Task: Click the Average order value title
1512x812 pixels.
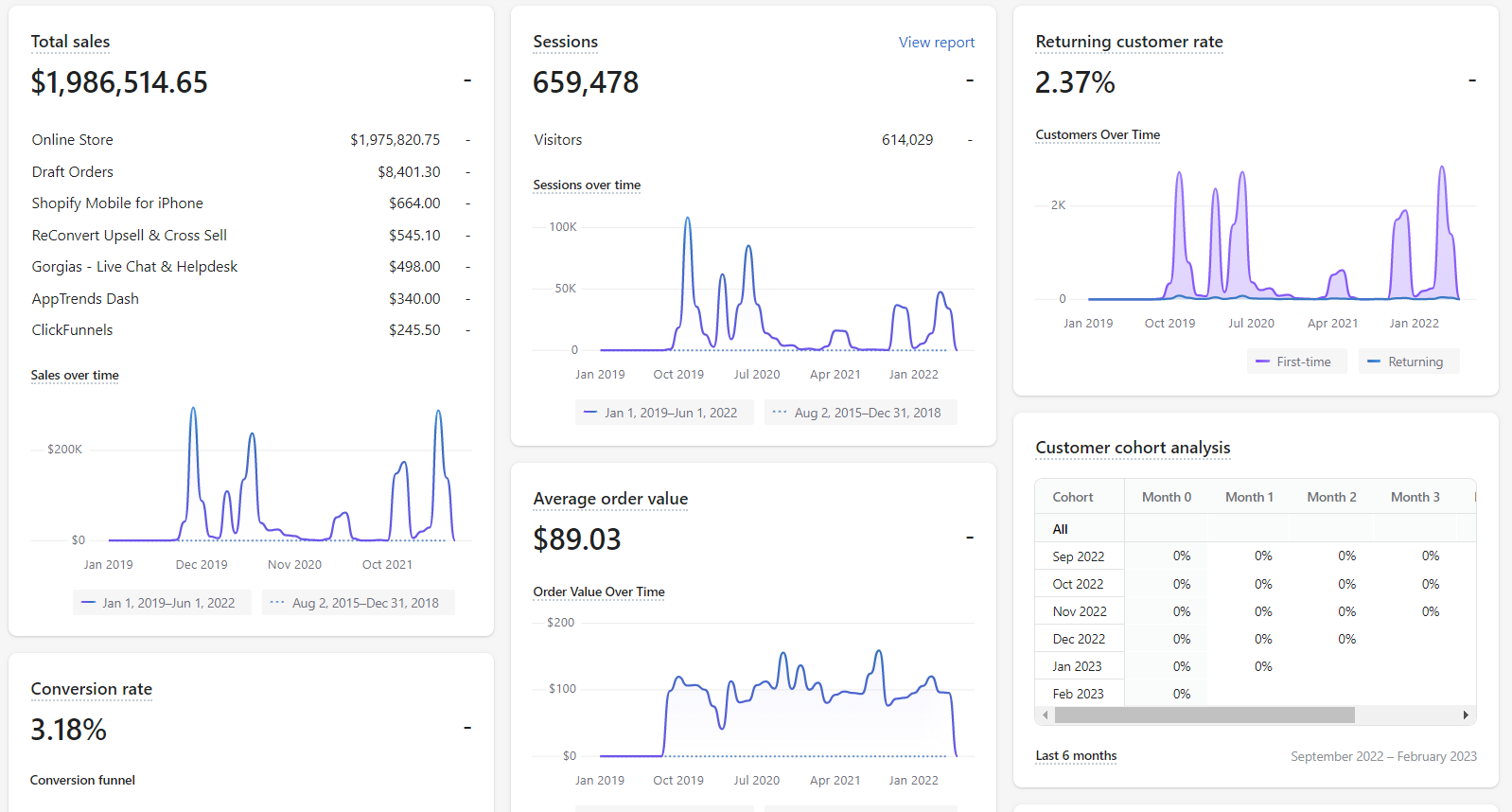Action: (610, 499)
